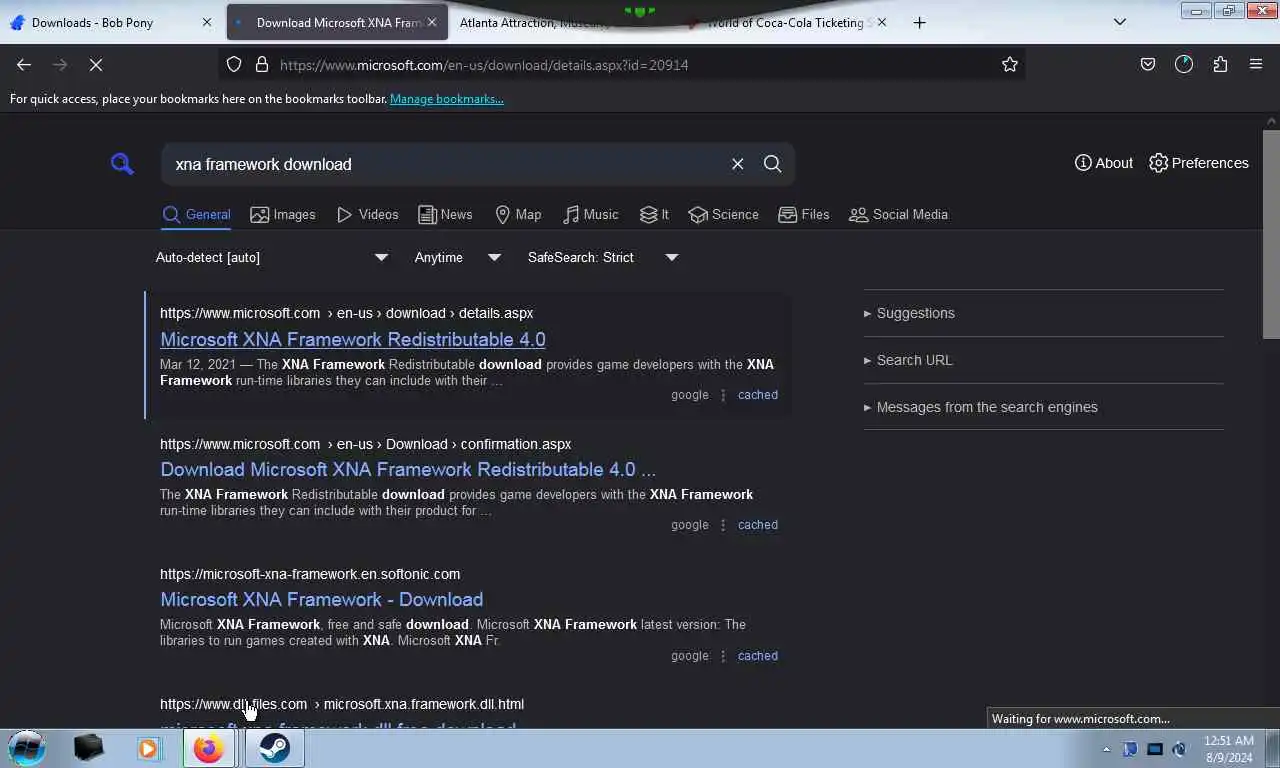Image resolution: width=1280 pixels, height=768 pixels.
Task: Open the clock showing 12:51 AM
Action: point(1229,749)
